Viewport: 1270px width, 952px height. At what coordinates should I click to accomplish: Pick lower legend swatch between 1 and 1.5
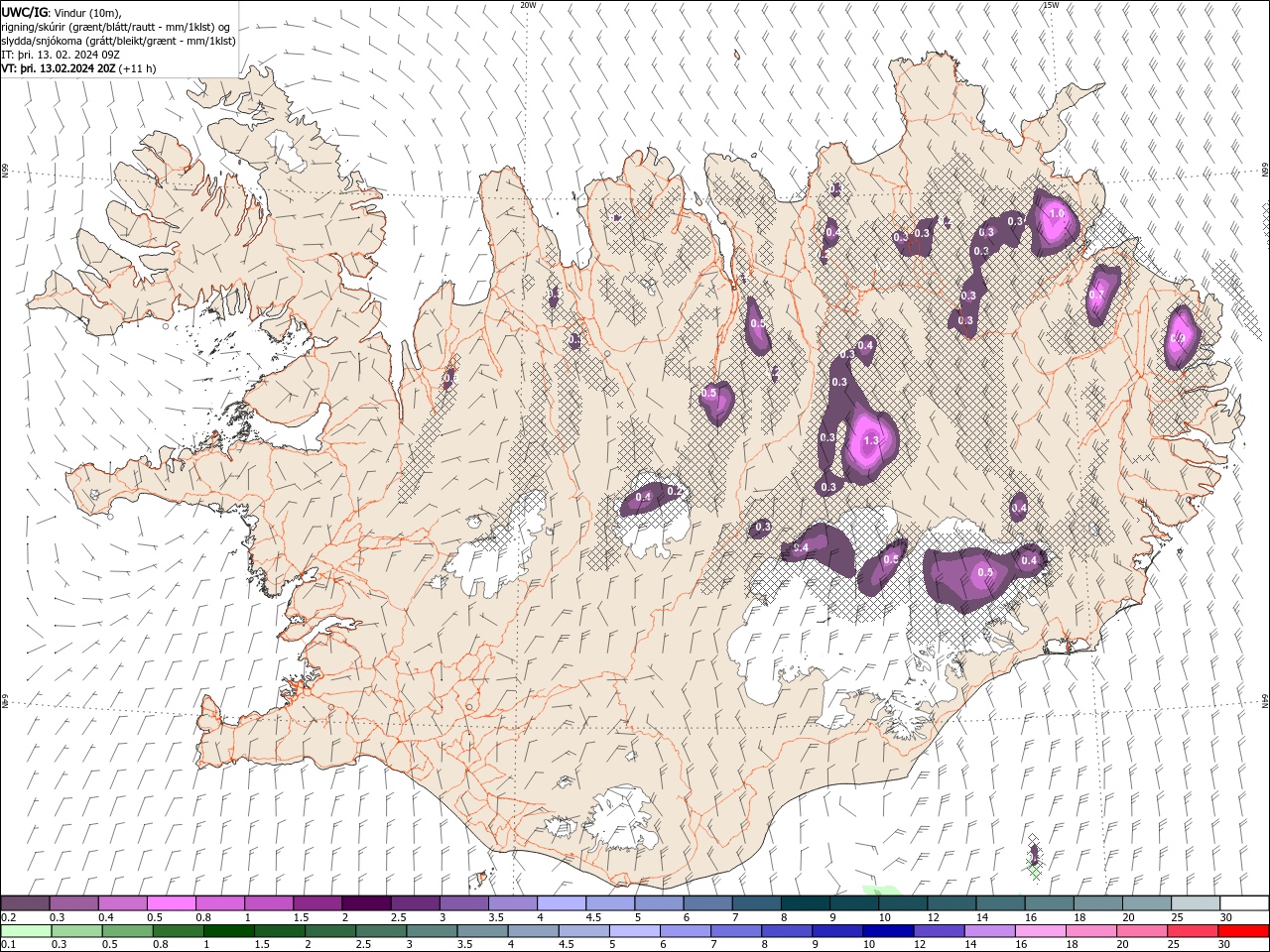(x=228, y=931)
